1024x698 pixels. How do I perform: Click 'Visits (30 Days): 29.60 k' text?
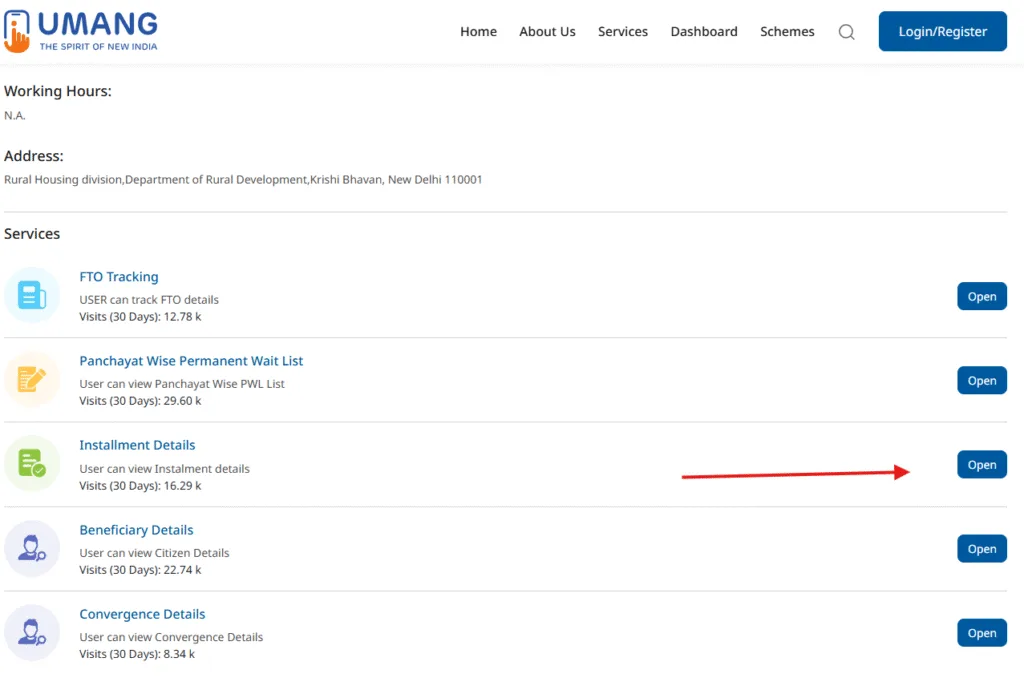(x=140, y=401)
